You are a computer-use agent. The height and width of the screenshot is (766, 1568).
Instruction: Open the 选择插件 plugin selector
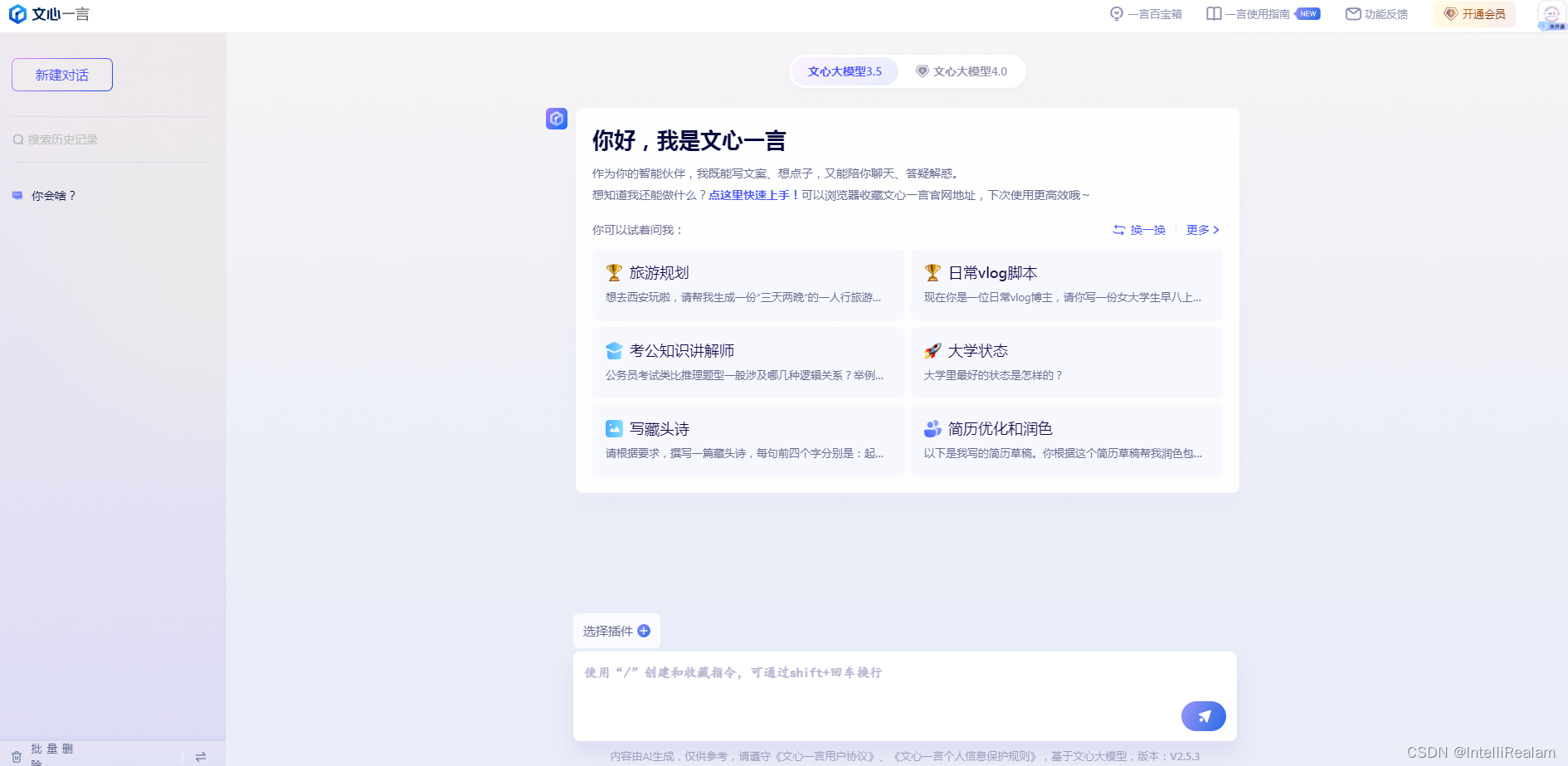tap(616, 631)
